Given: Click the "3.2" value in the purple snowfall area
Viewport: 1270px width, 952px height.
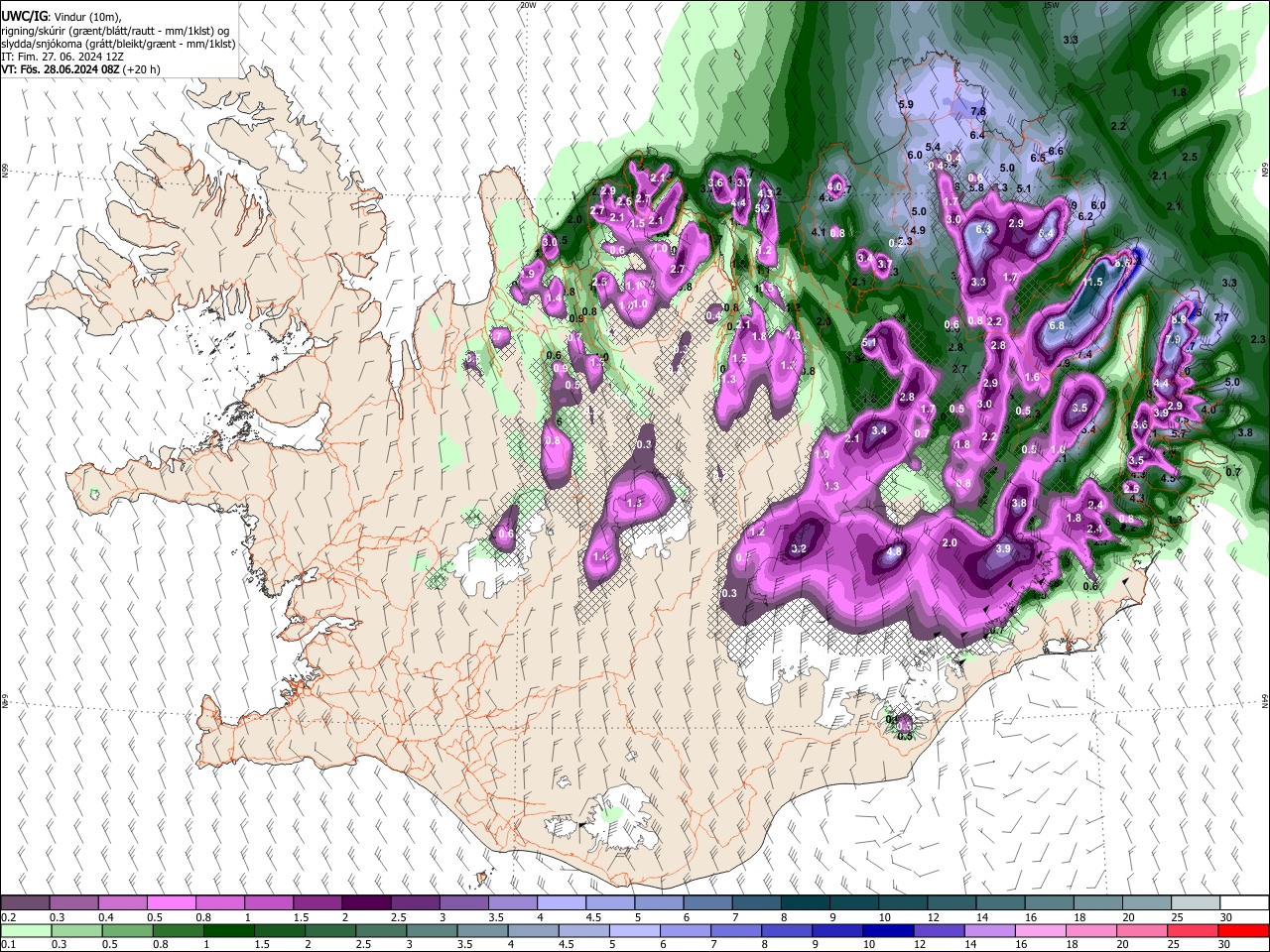Looking at the screenshot, I should [799, 548].
